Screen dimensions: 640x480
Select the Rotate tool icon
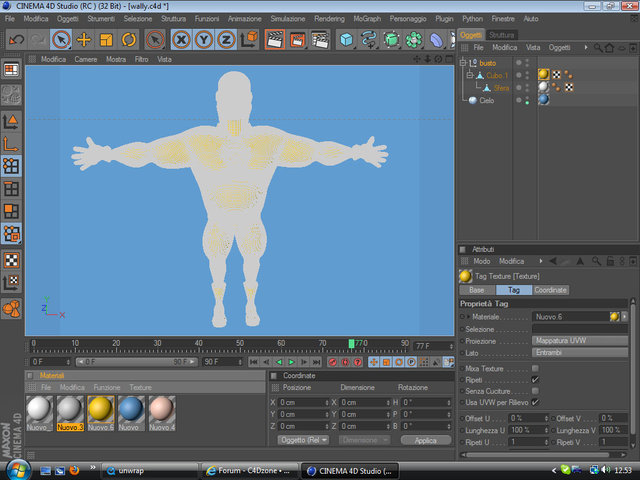pos(129,40)
